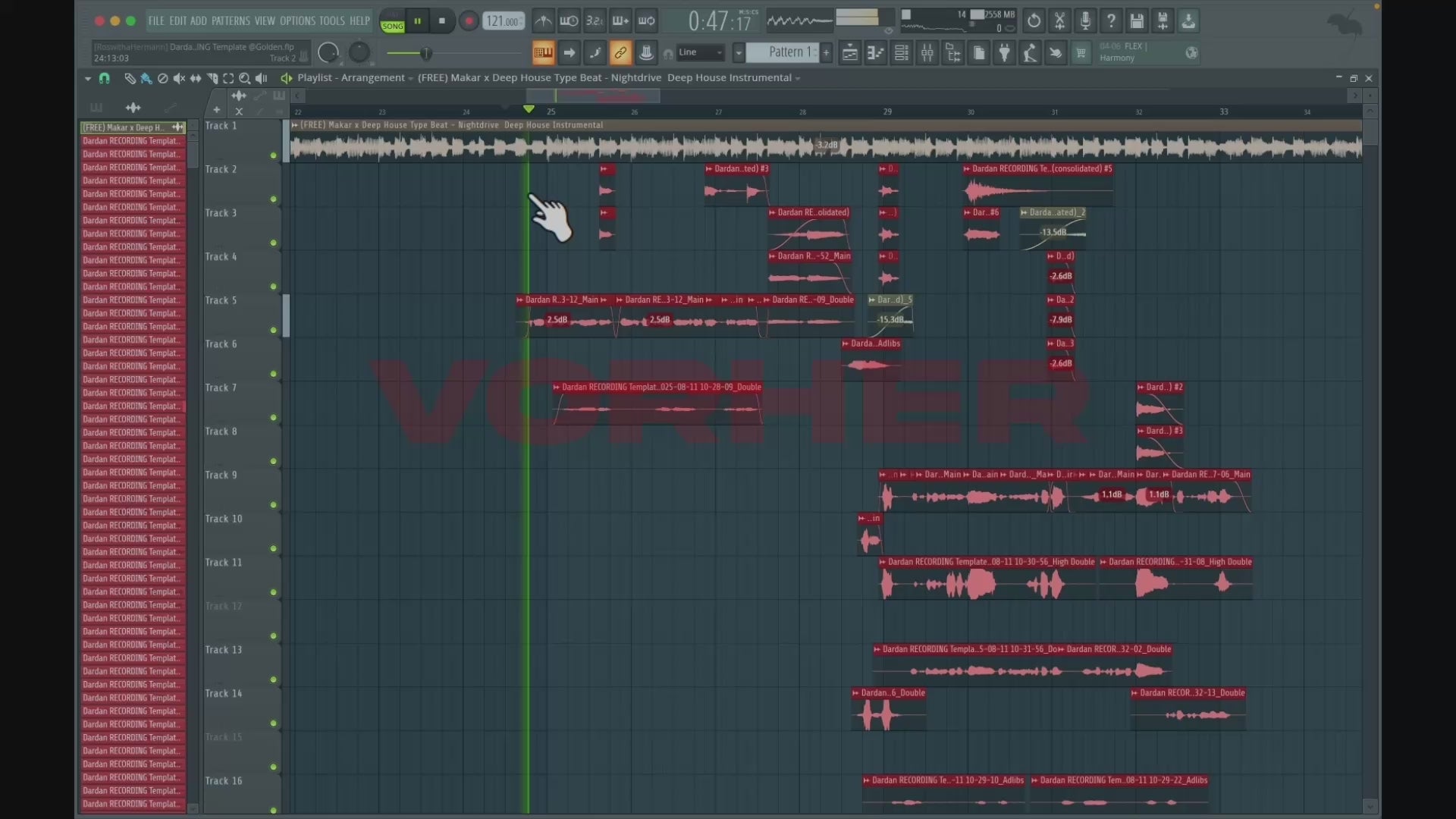Open the plugin picker plug icon
1456x819 pixels.
pyautogui.click(x=1005, y=53)
